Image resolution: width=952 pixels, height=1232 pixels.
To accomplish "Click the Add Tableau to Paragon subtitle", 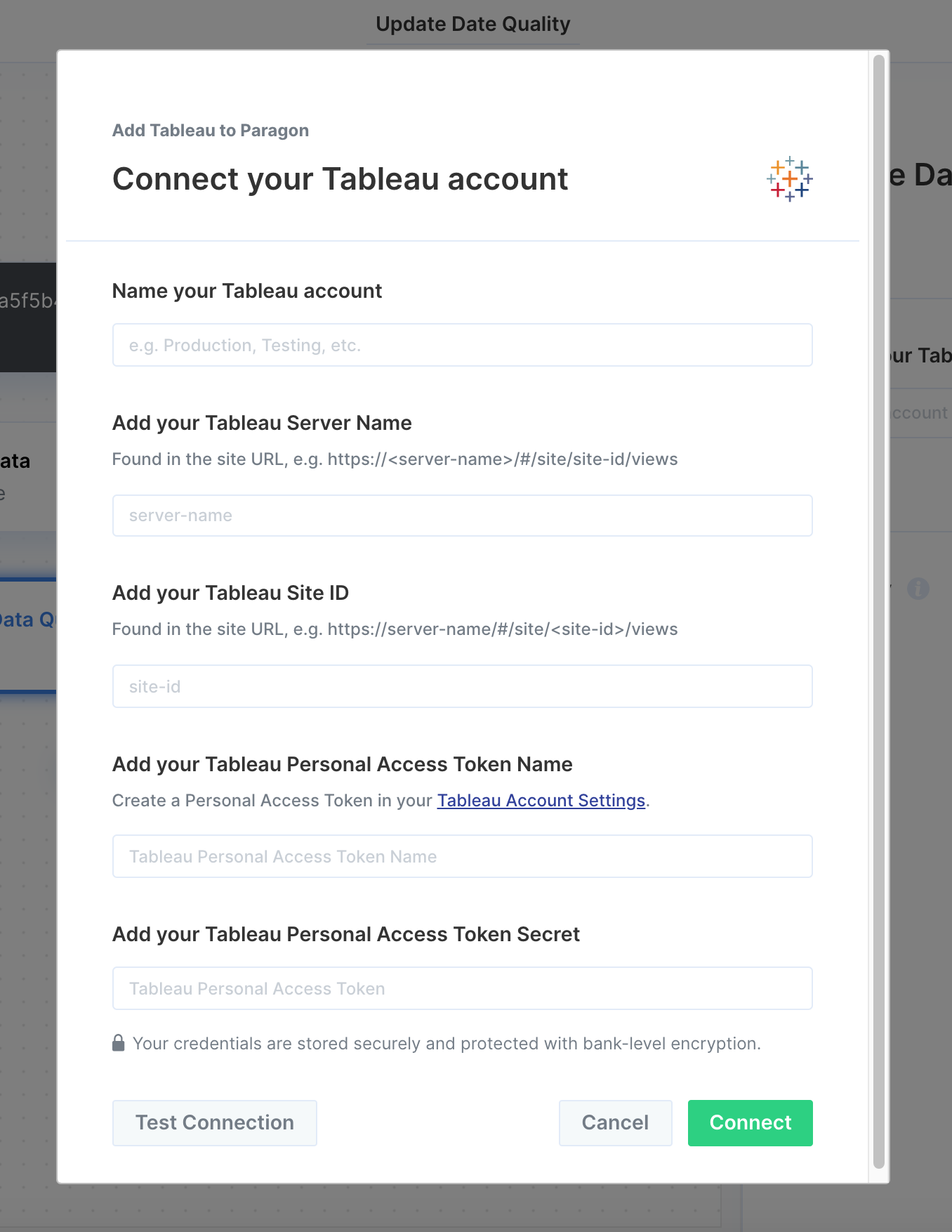I will 211,131.
